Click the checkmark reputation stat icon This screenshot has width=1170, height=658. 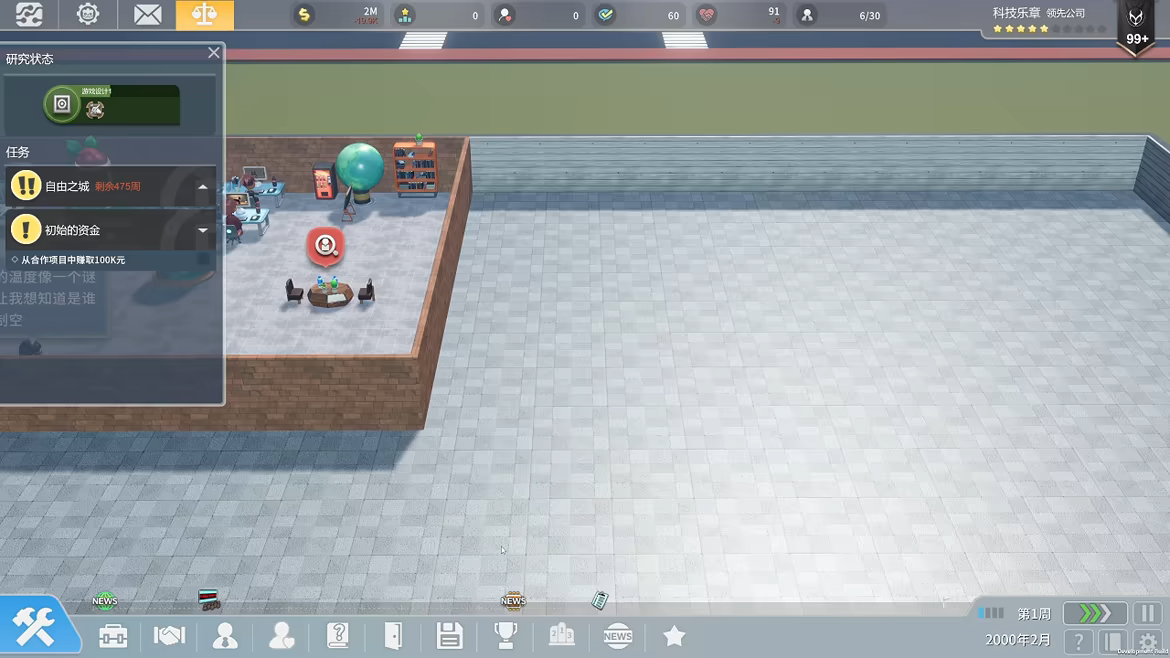coord(606,15)
